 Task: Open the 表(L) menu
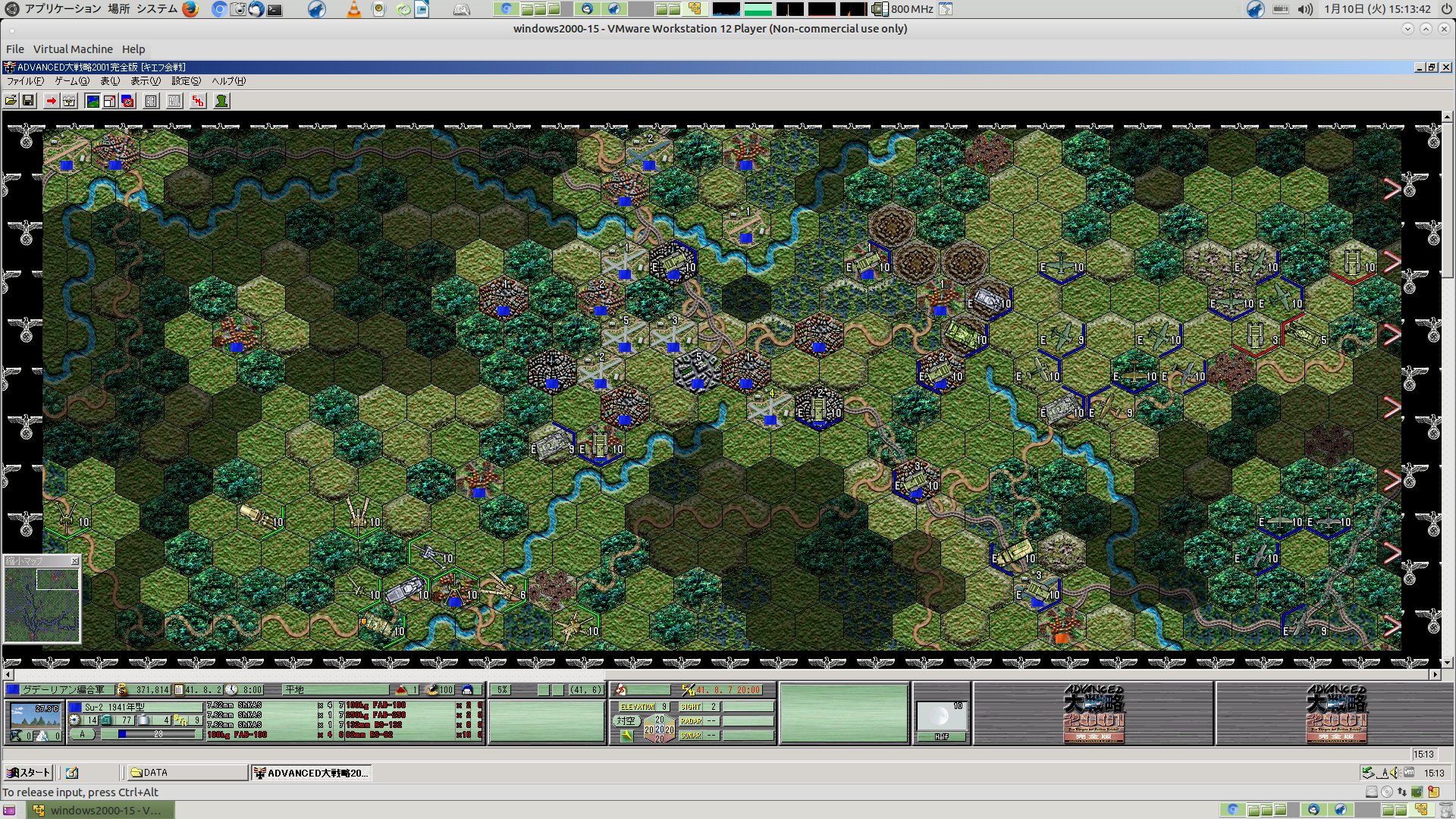[x=110, y=81]
